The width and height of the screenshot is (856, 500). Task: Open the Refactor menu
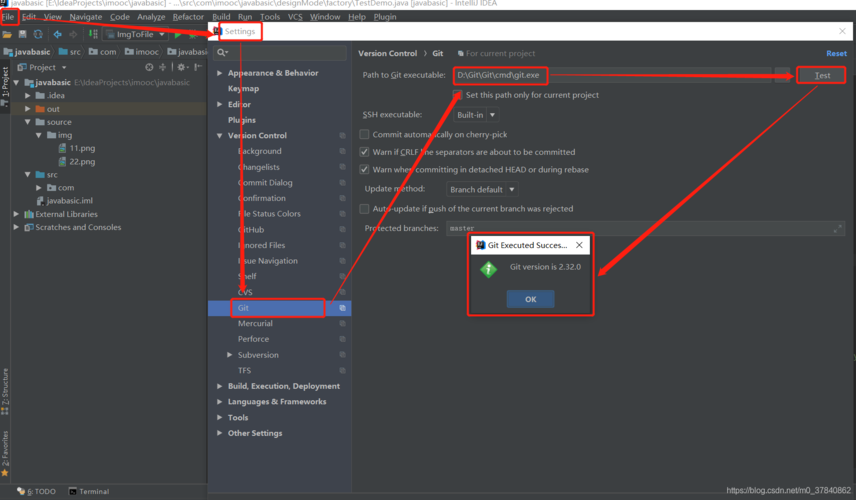(x=188, y=17)
